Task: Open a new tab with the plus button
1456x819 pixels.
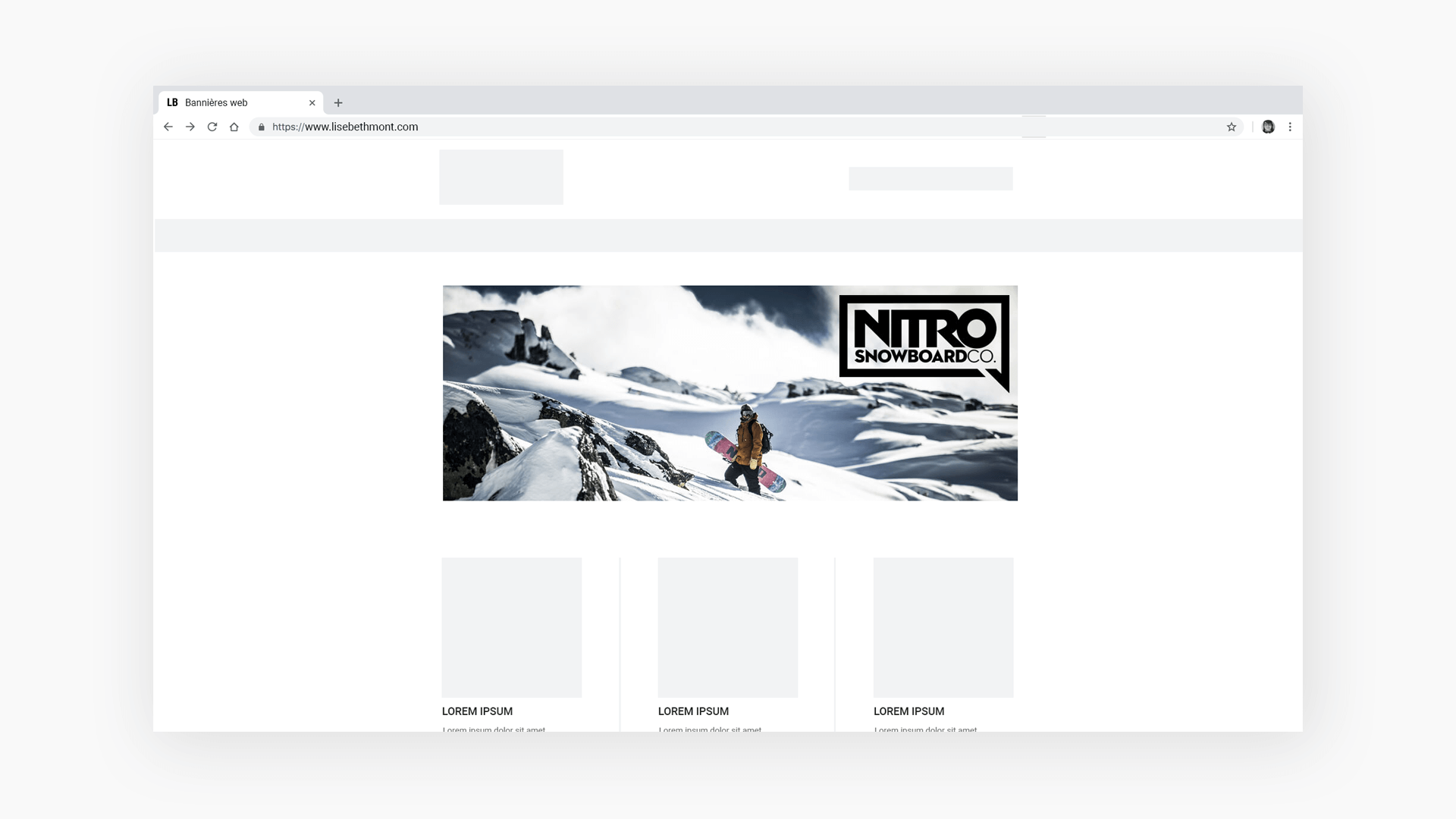Action: coord(338,102)
